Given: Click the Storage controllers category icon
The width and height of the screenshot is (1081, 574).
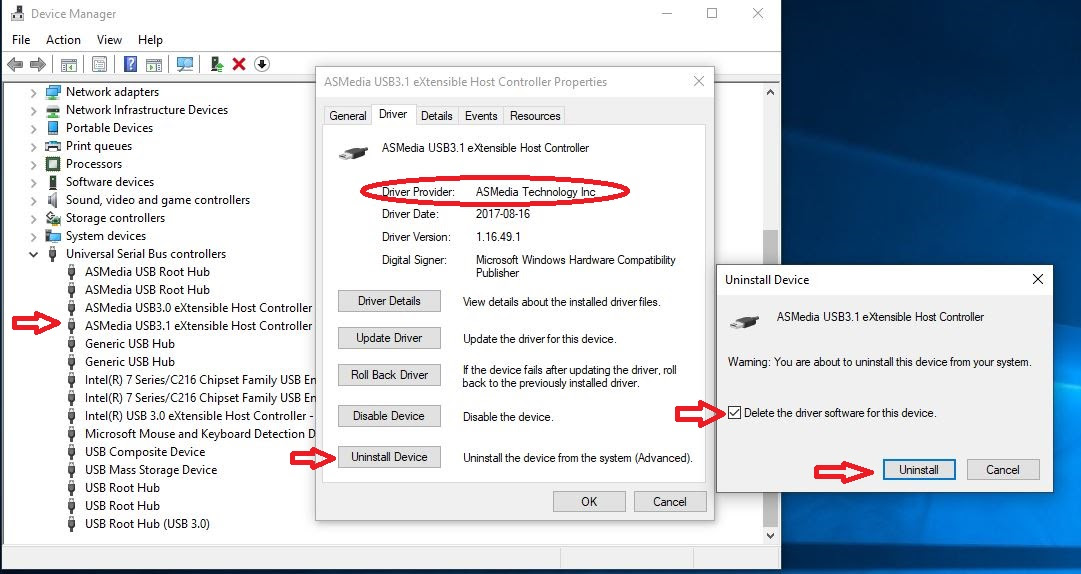Looking at the screenshot, I should (53, 218).
